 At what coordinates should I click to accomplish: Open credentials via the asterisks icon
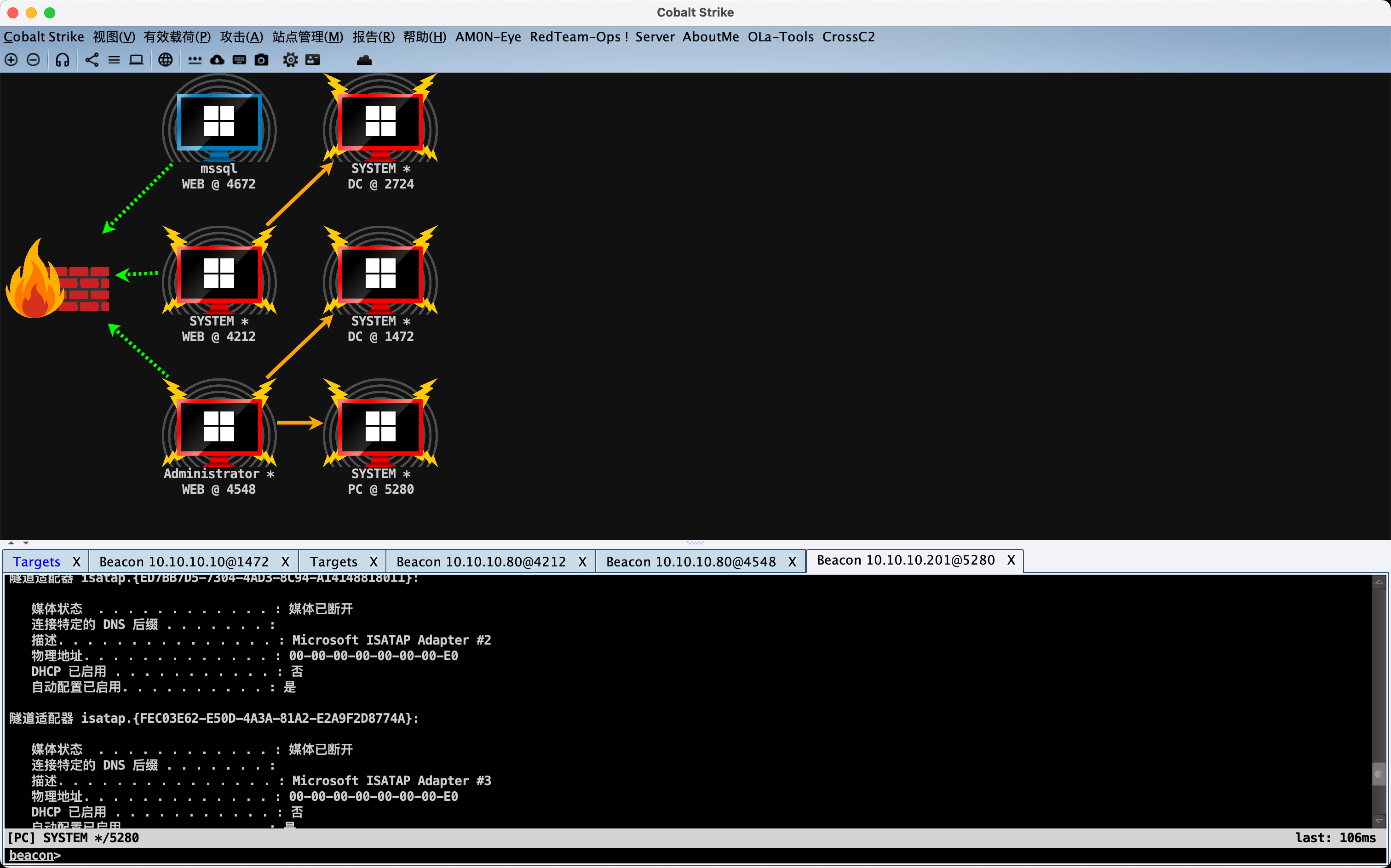click(195, 60)
